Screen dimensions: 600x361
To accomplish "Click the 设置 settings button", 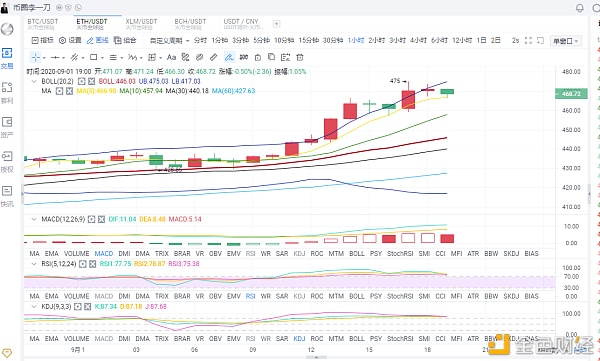I will (x=70, y=40).
